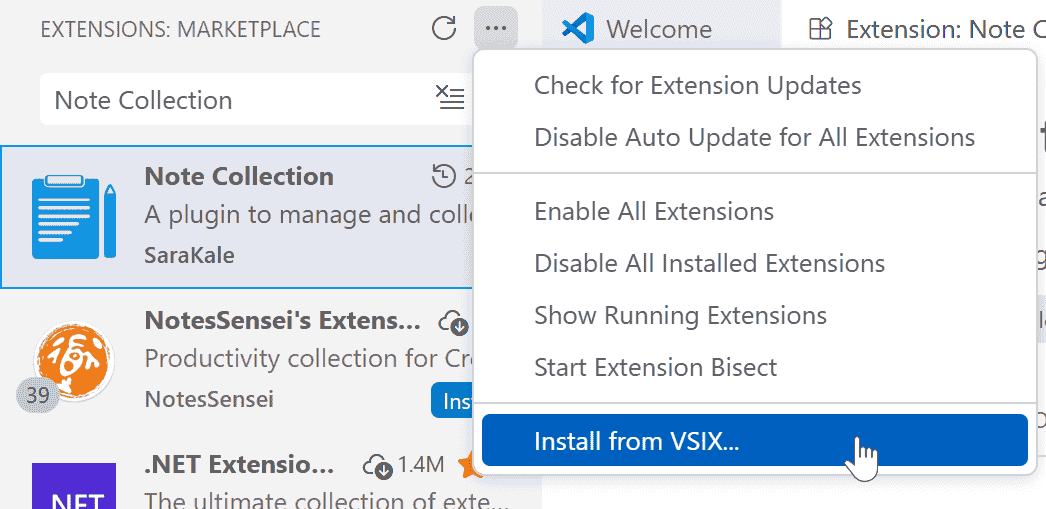Select Show Running Extensions
This screenshot has height=509, width=1046.
click(x=680, y=315)
